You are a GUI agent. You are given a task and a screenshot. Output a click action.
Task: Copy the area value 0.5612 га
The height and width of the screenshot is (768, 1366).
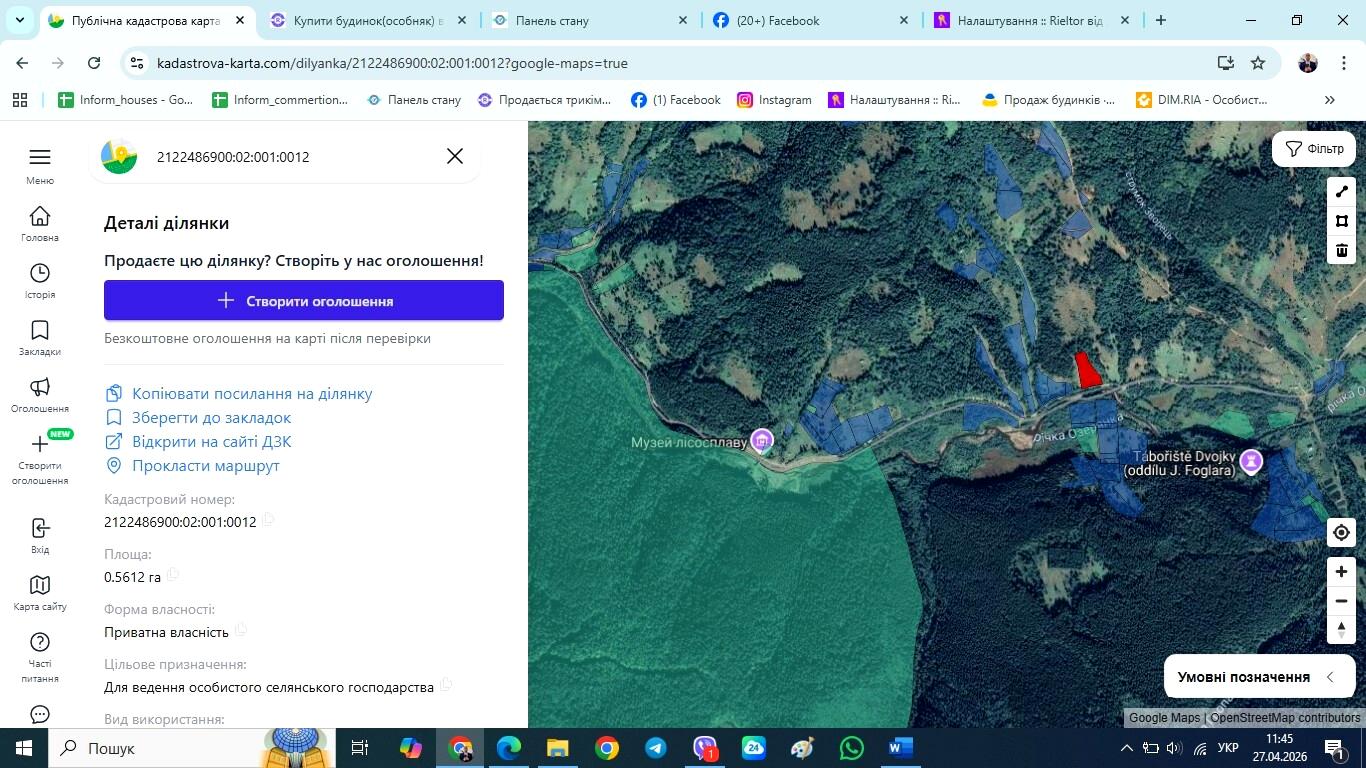point(173,575)
